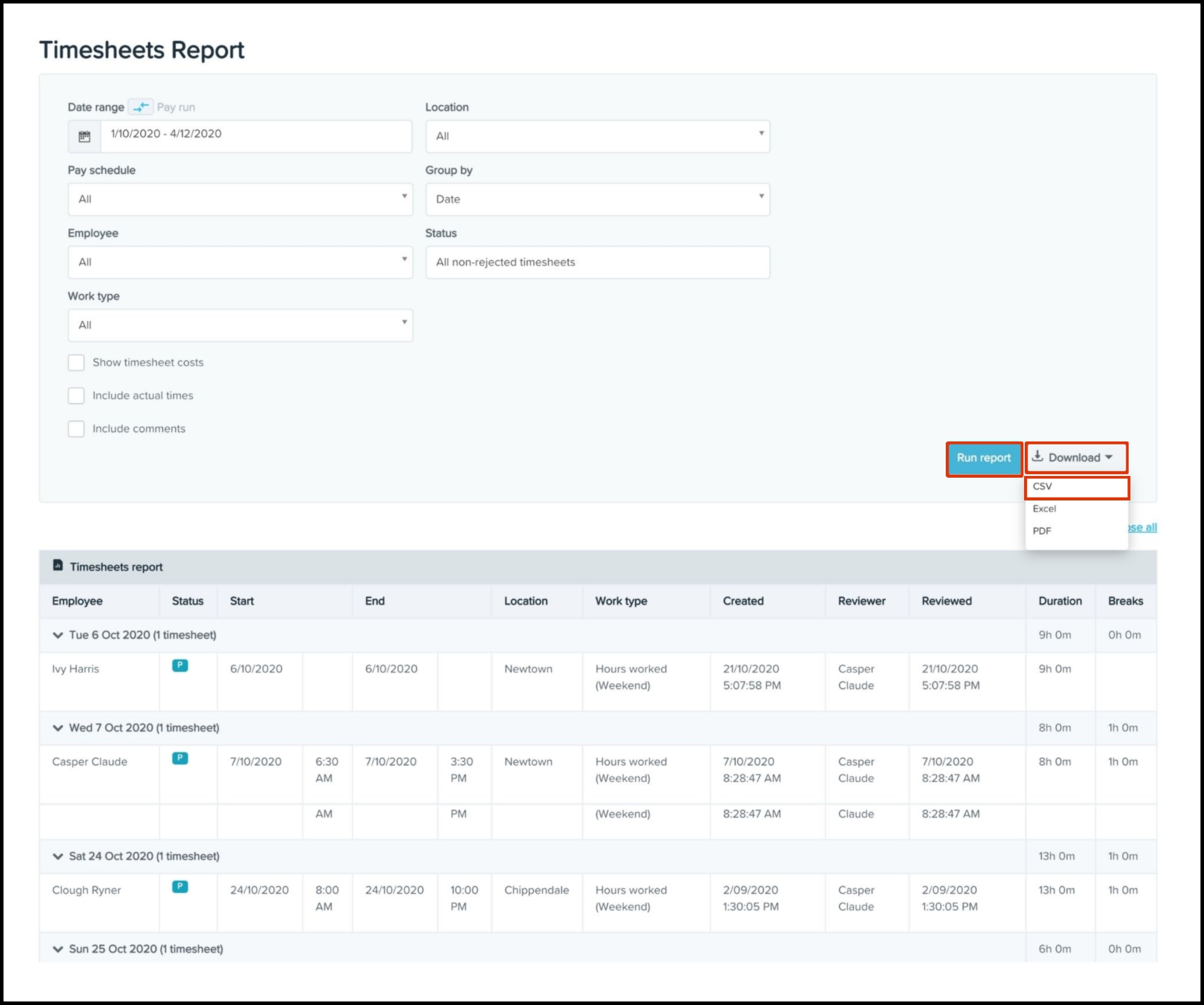Open the Location dropdown
1204x1005 pixels.
click(597, 136)
